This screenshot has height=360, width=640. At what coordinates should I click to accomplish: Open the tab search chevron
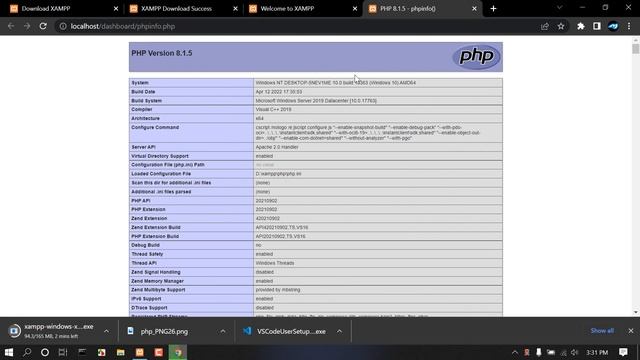point(560,8)
